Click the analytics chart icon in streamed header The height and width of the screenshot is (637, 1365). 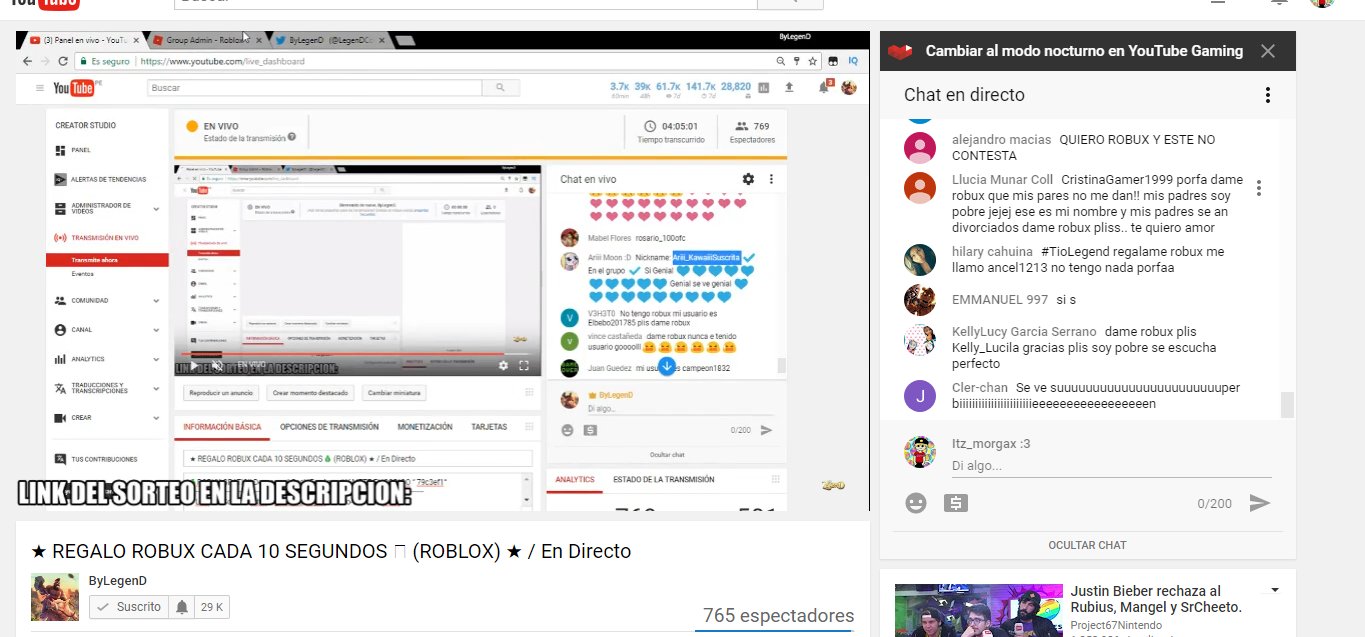pyautogui.click(x=764, y=88)
